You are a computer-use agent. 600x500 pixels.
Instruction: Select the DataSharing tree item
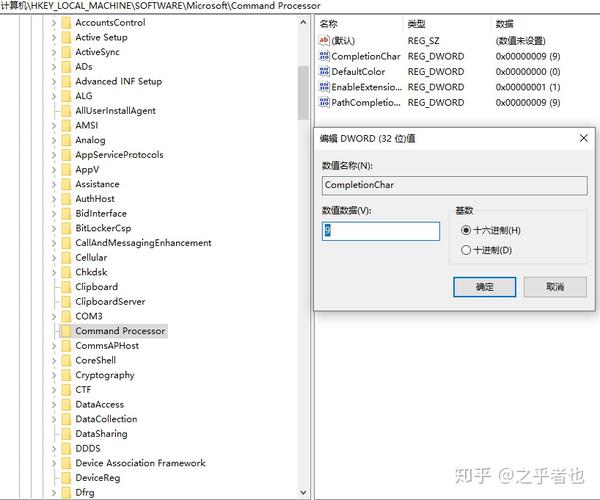[101, 434]
